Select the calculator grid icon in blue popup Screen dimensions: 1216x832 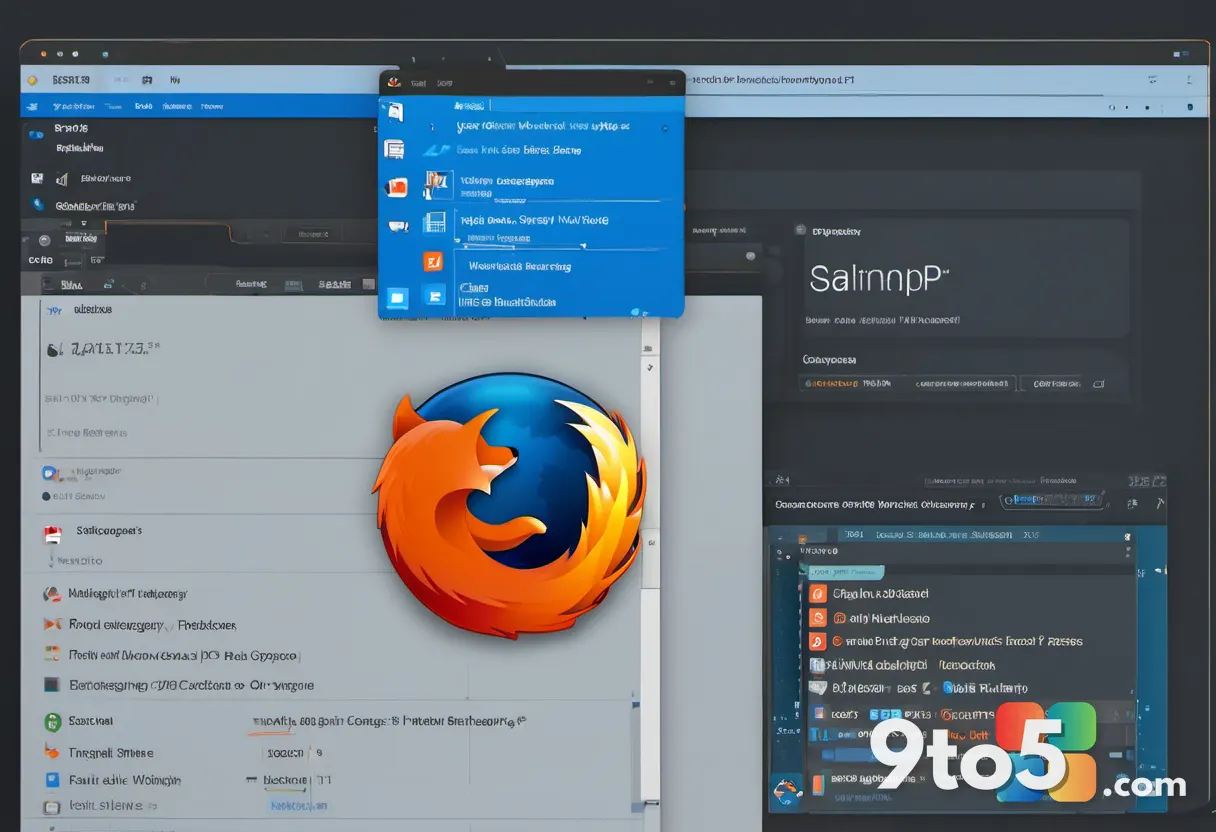435,222
